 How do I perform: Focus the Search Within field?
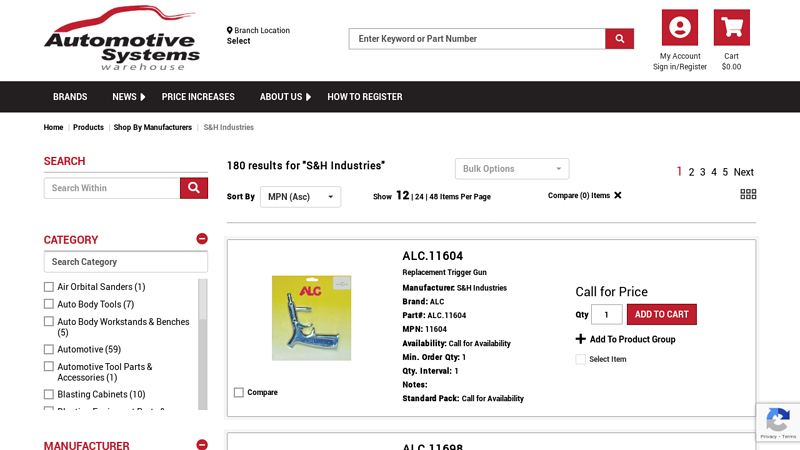click(x=112, y=188)
